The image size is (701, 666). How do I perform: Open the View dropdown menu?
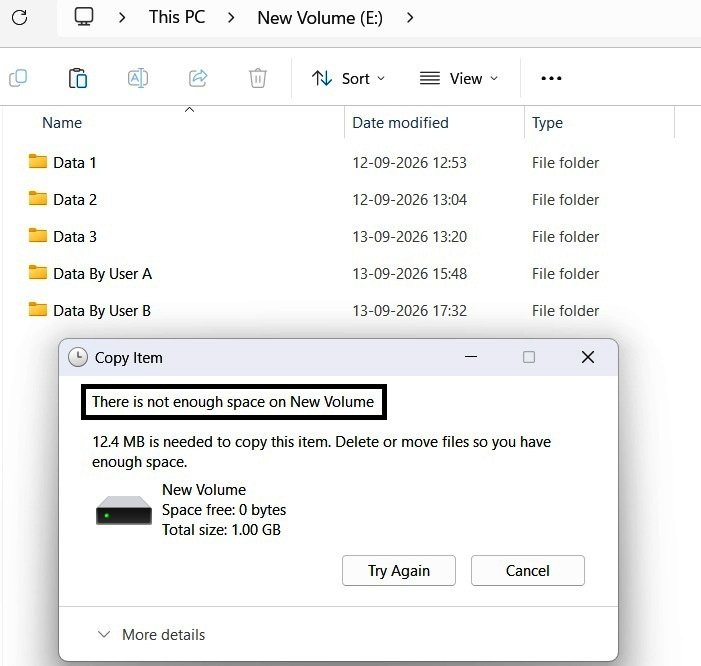pyautogui.click(x=459, y=79)
